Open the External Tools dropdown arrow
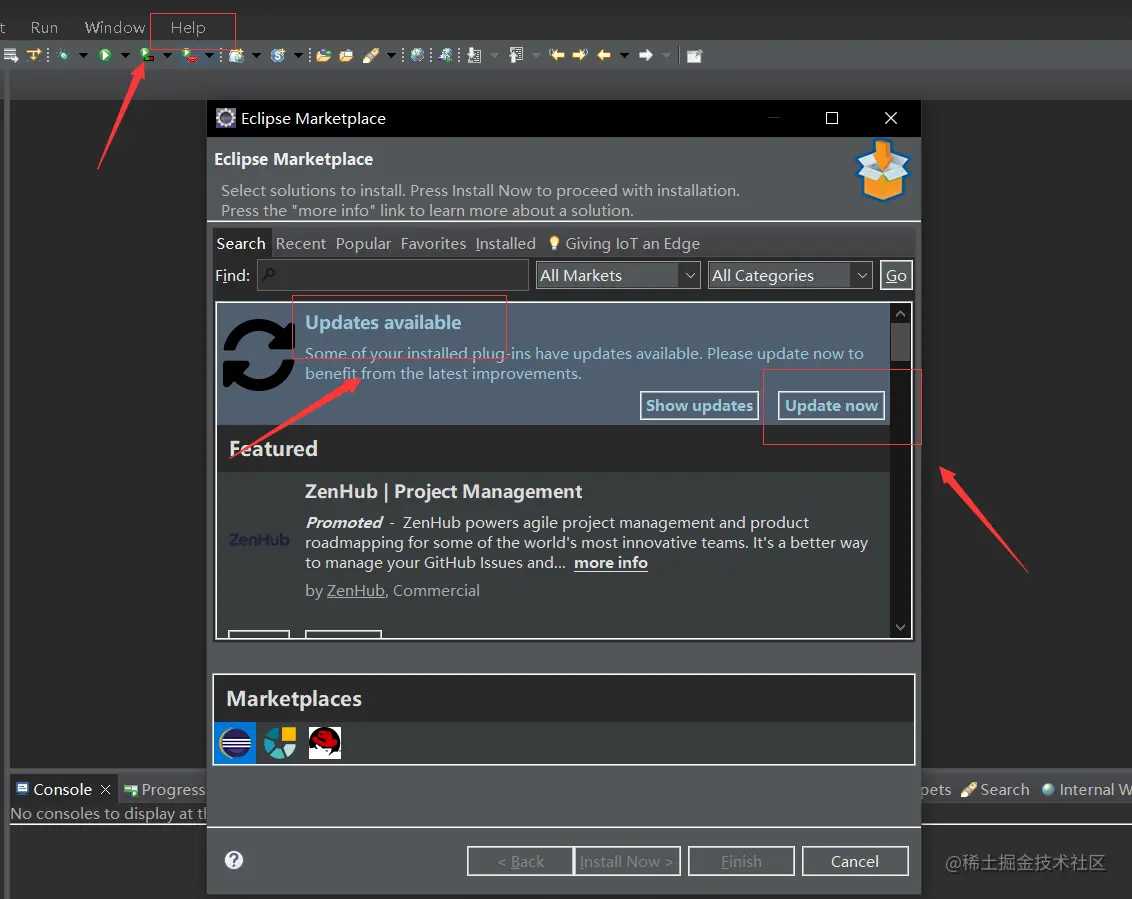This screenshot has height=899, width=1132. (209, 55)
